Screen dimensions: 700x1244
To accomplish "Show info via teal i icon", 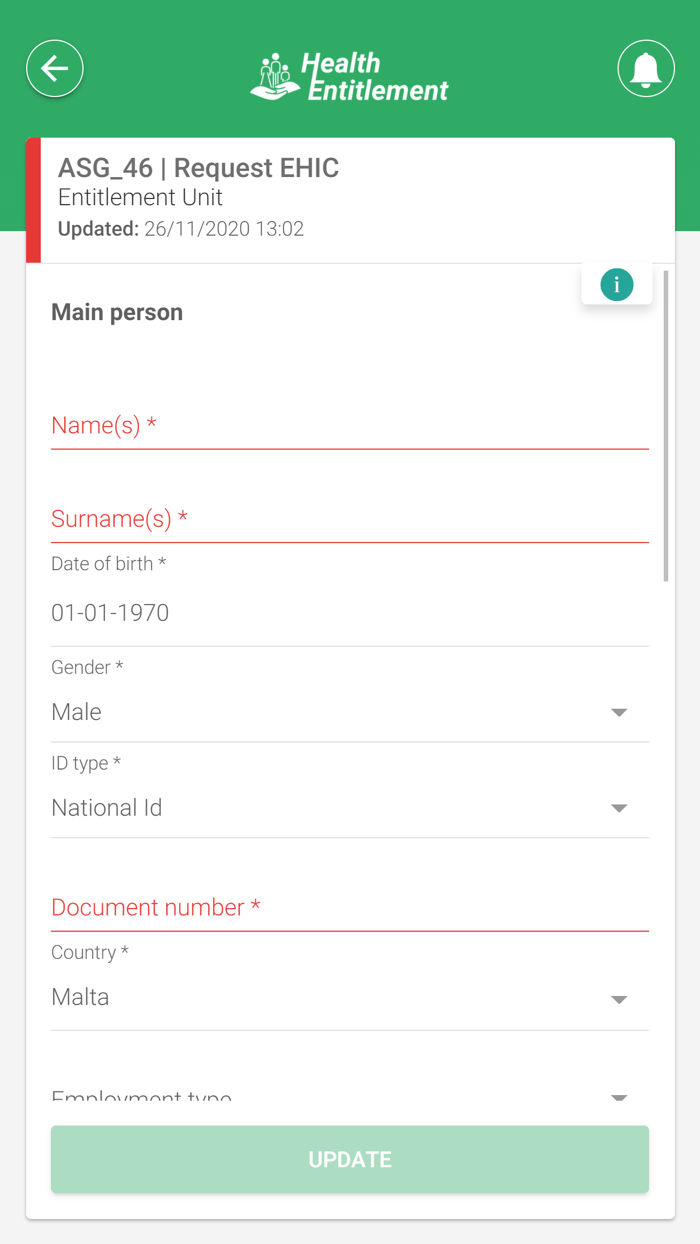I will coord(616,285).
